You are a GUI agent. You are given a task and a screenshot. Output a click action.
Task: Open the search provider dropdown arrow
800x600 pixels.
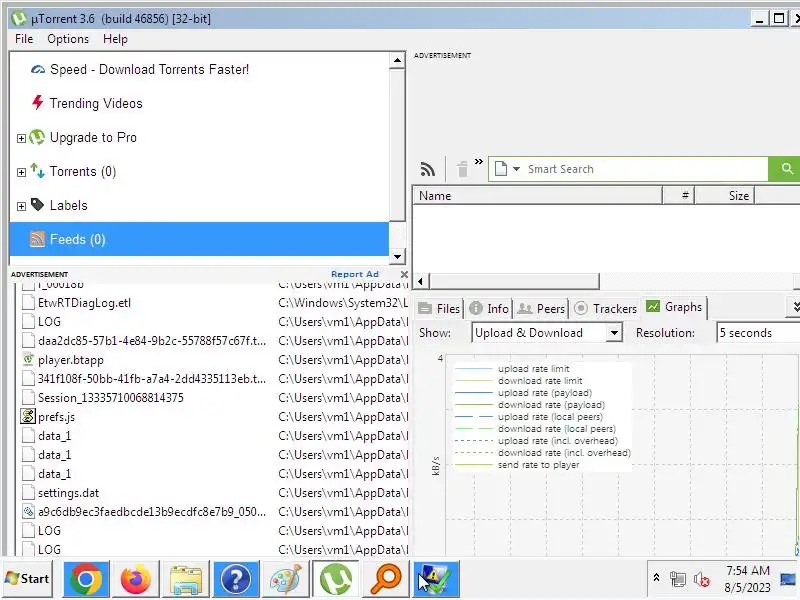coord(516,169)
